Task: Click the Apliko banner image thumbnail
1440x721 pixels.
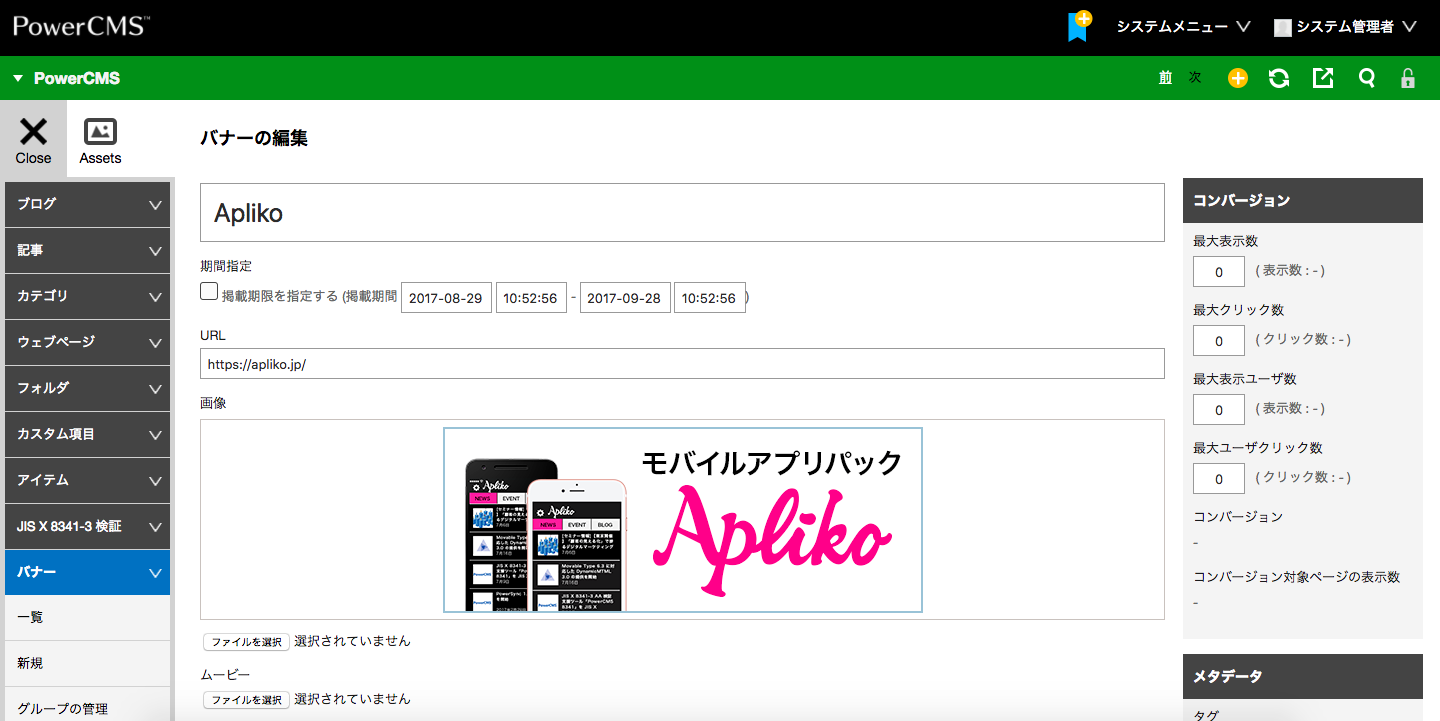Action: click(x=683, y=520)
